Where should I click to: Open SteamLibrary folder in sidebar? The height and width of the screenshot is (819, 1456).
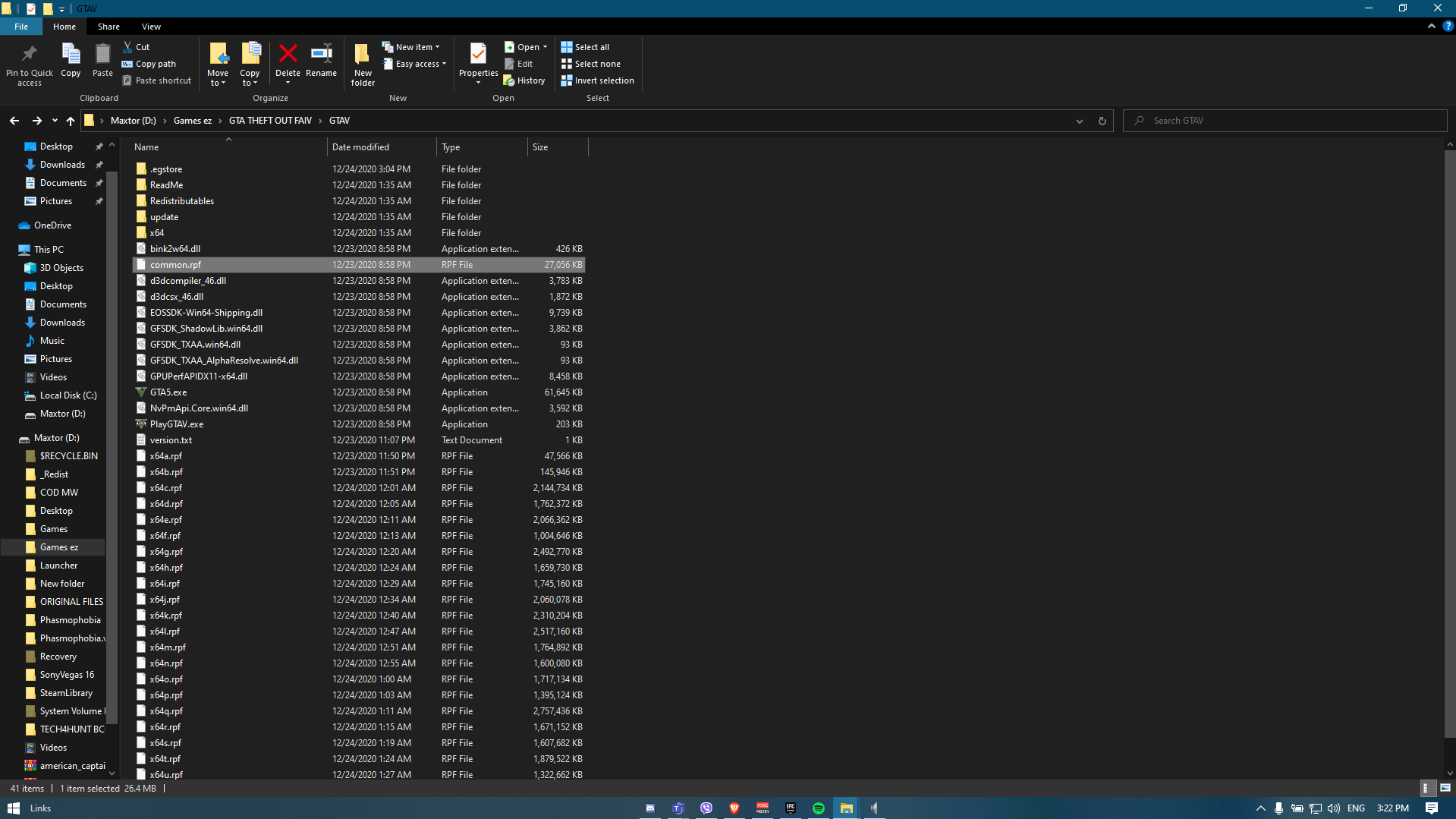[66, 693]
